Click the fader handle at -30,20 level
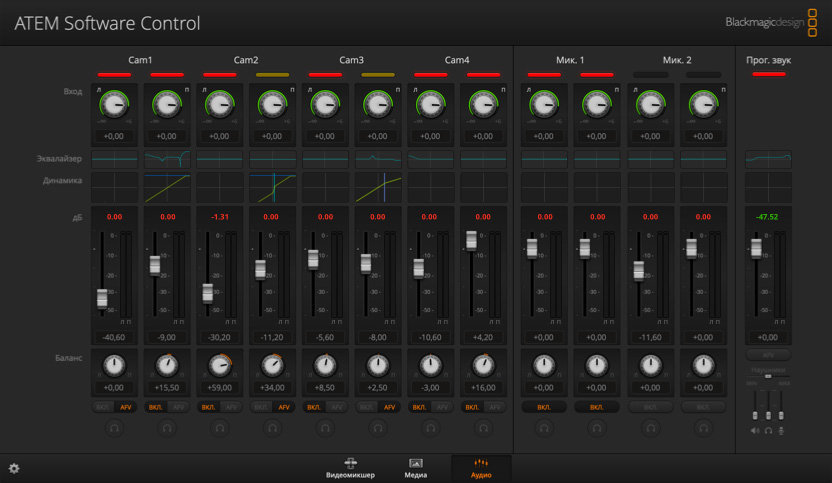The image size is (832, 483). [x=208, y=292]
